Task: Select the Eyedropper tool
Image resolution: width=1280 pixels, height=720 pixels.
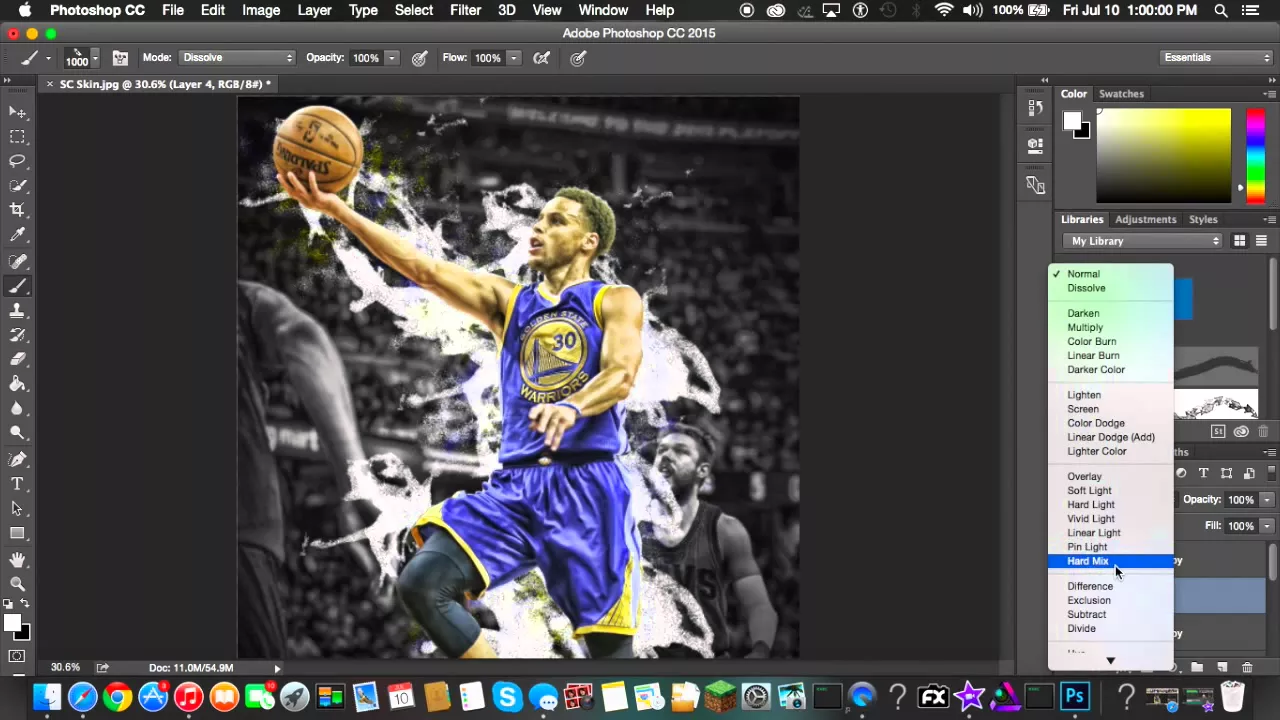Action: tap(17, 235)
